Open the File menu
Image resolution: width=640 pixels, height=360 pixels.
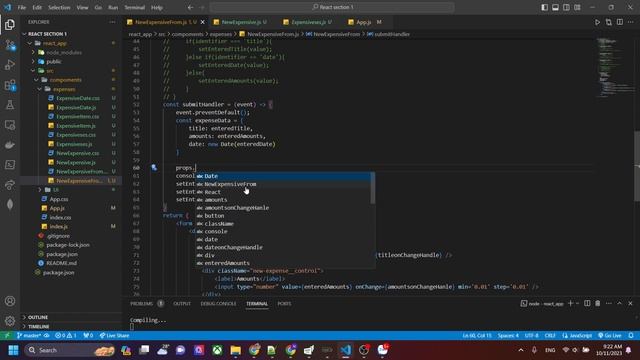(x=22, y=7)
